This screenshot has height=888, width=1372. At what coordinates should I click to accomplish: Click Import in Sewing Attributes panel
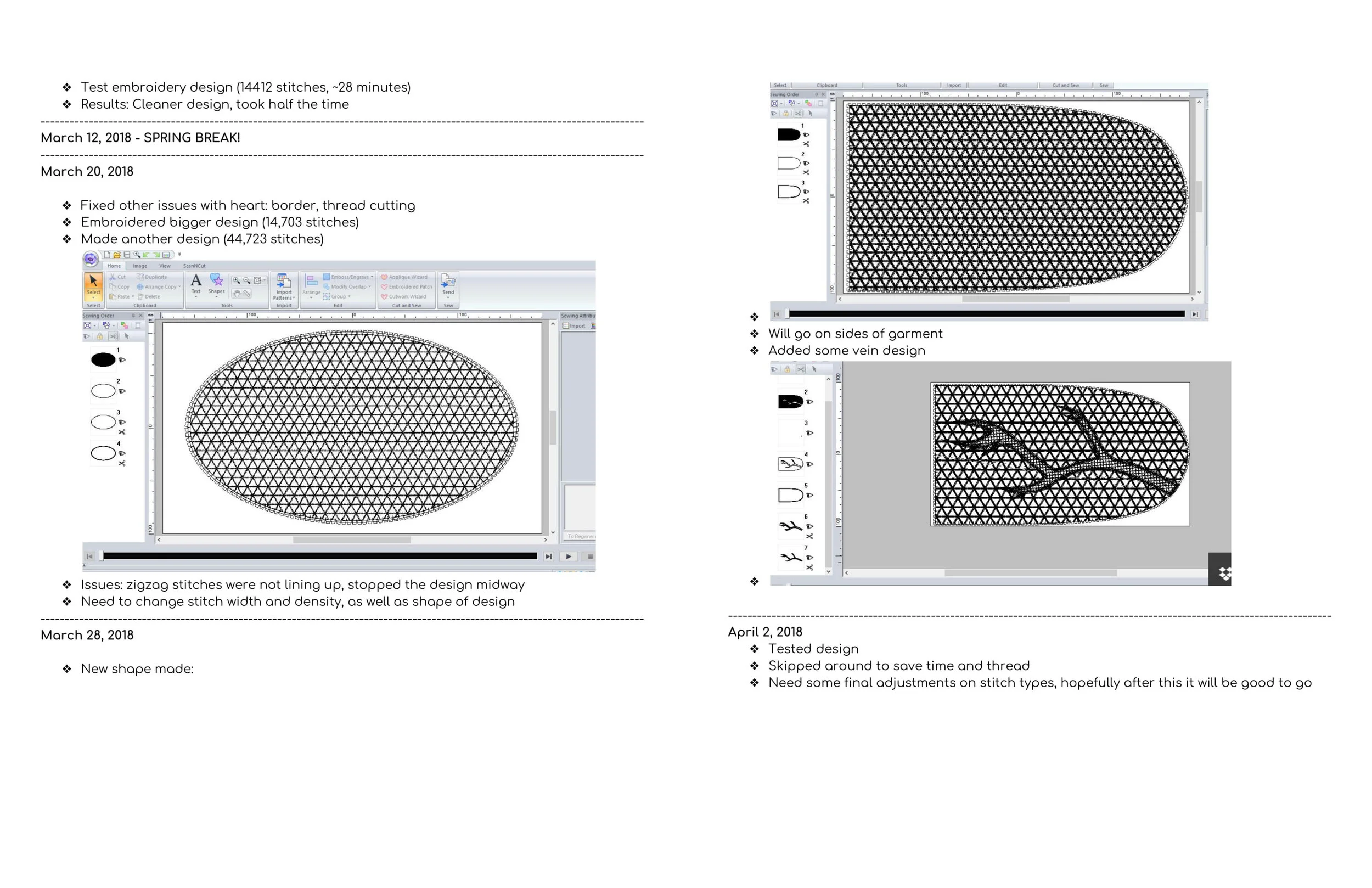tap(575, 326)
